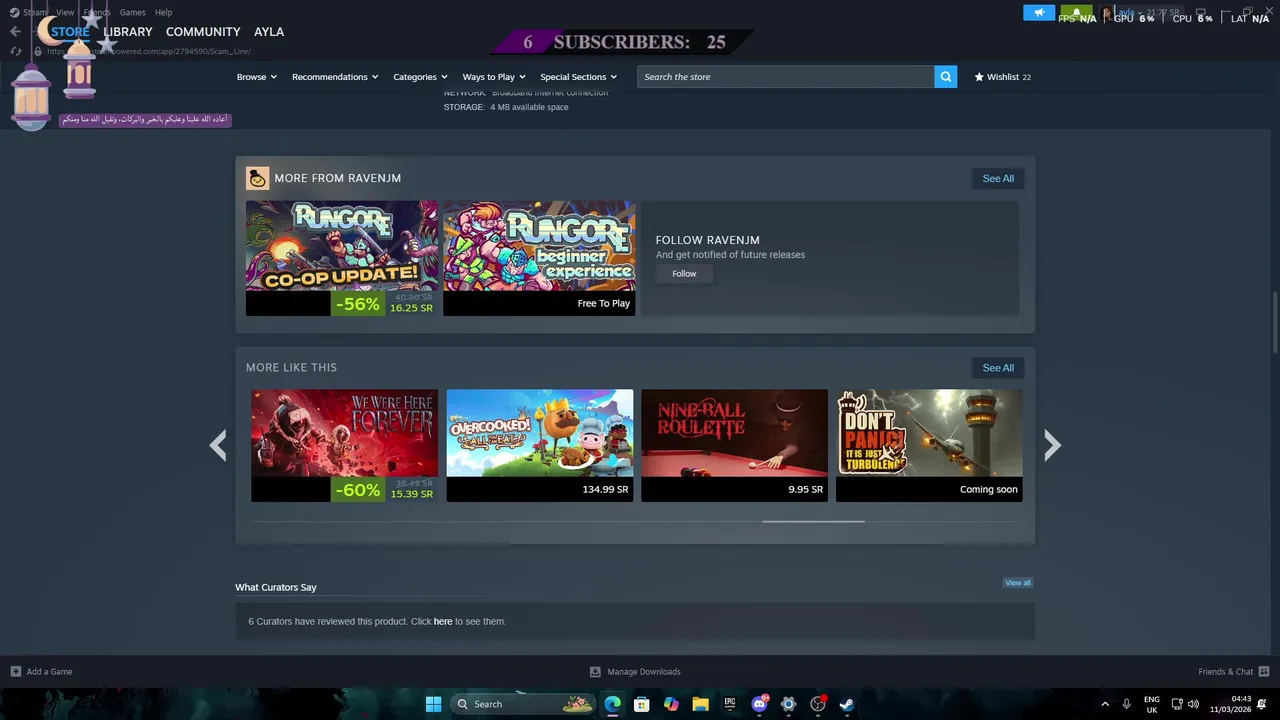
Task: Click the page reload icon
Action: pyautogui.click(x=16, y=51)
